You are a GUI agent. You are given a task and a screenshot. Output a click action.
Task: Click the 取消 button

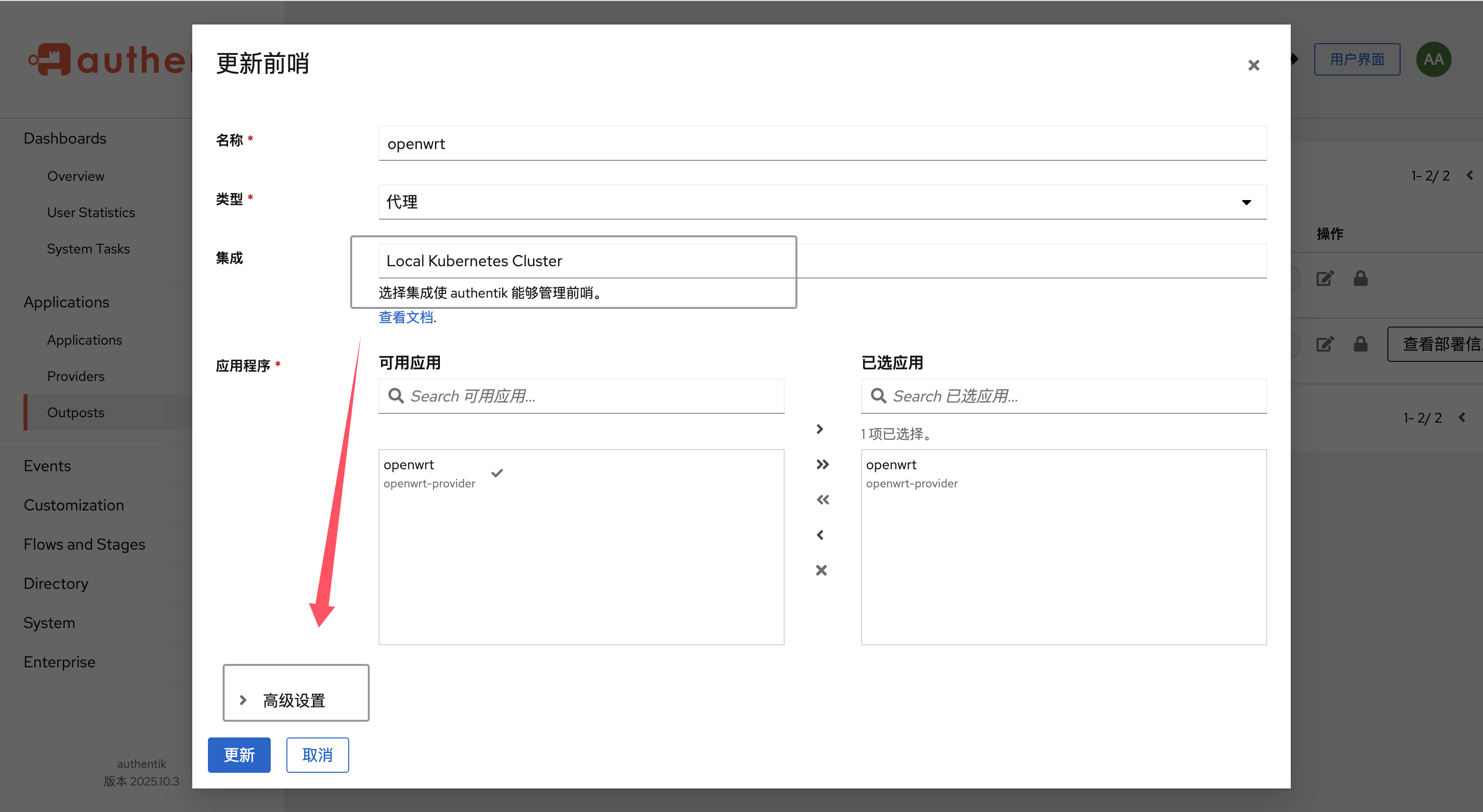pos(317,755)
